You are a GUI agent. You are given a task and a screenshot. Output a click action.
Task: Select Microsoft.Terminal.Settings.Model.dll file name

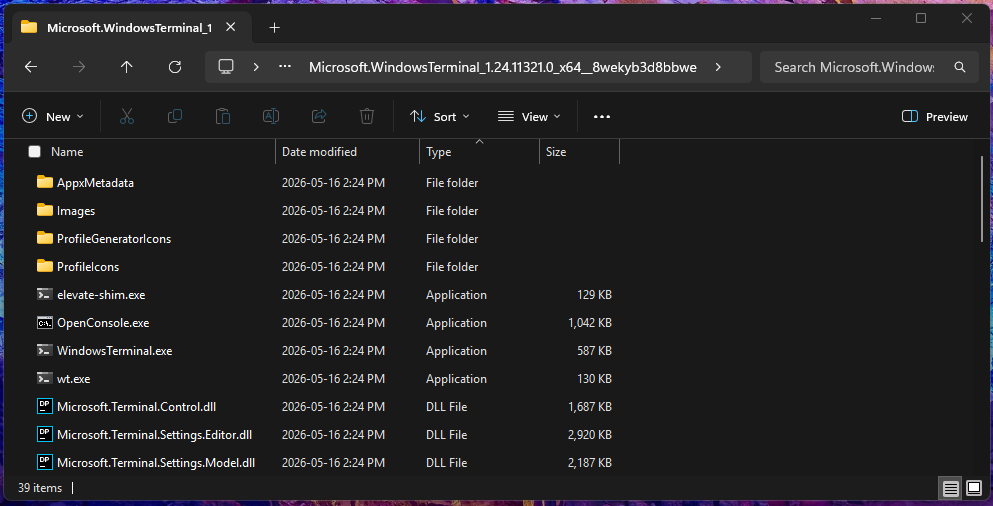coord(156,463)
